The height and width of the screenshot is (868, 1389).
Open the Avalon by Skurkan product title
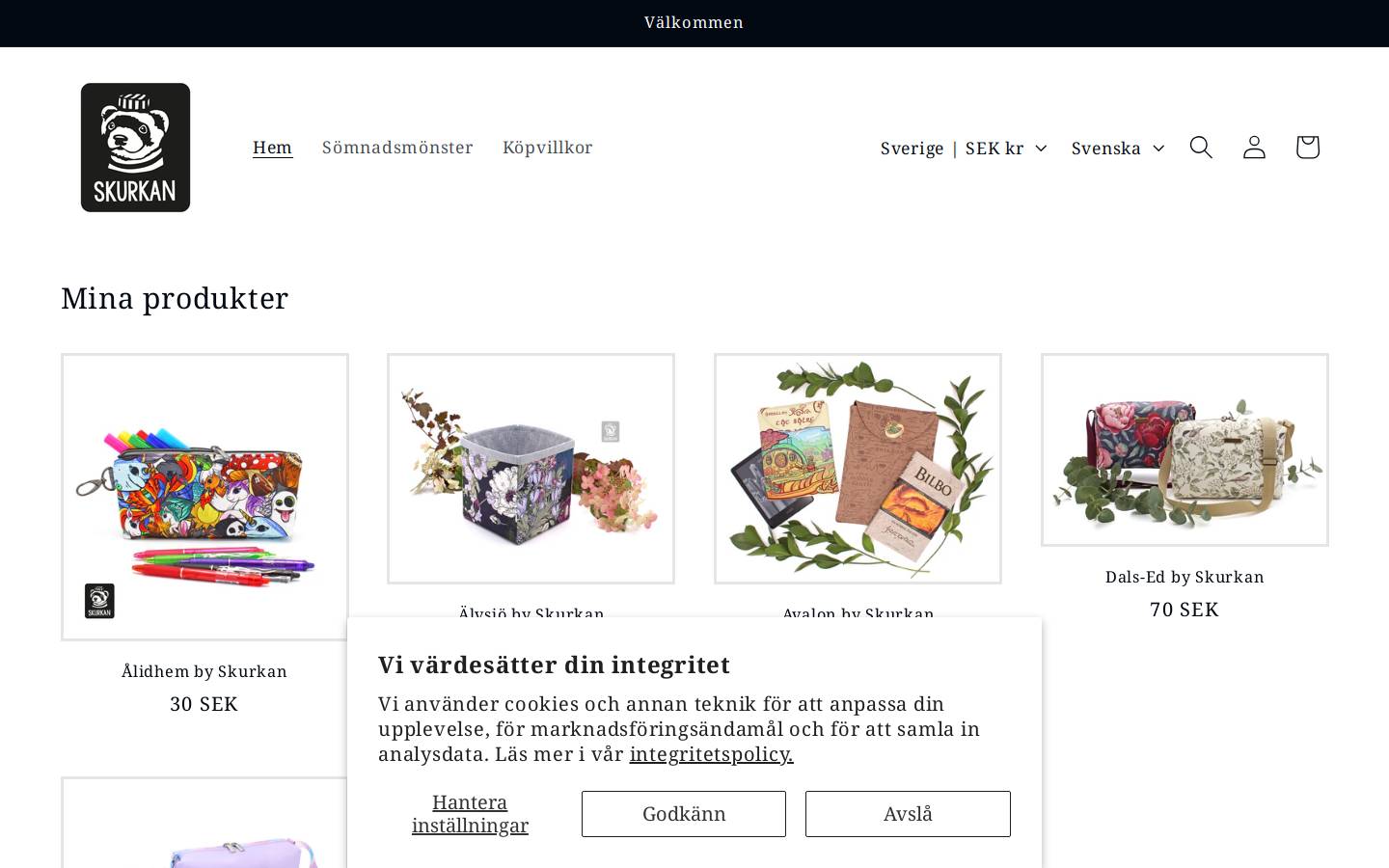tap(858, 611)
